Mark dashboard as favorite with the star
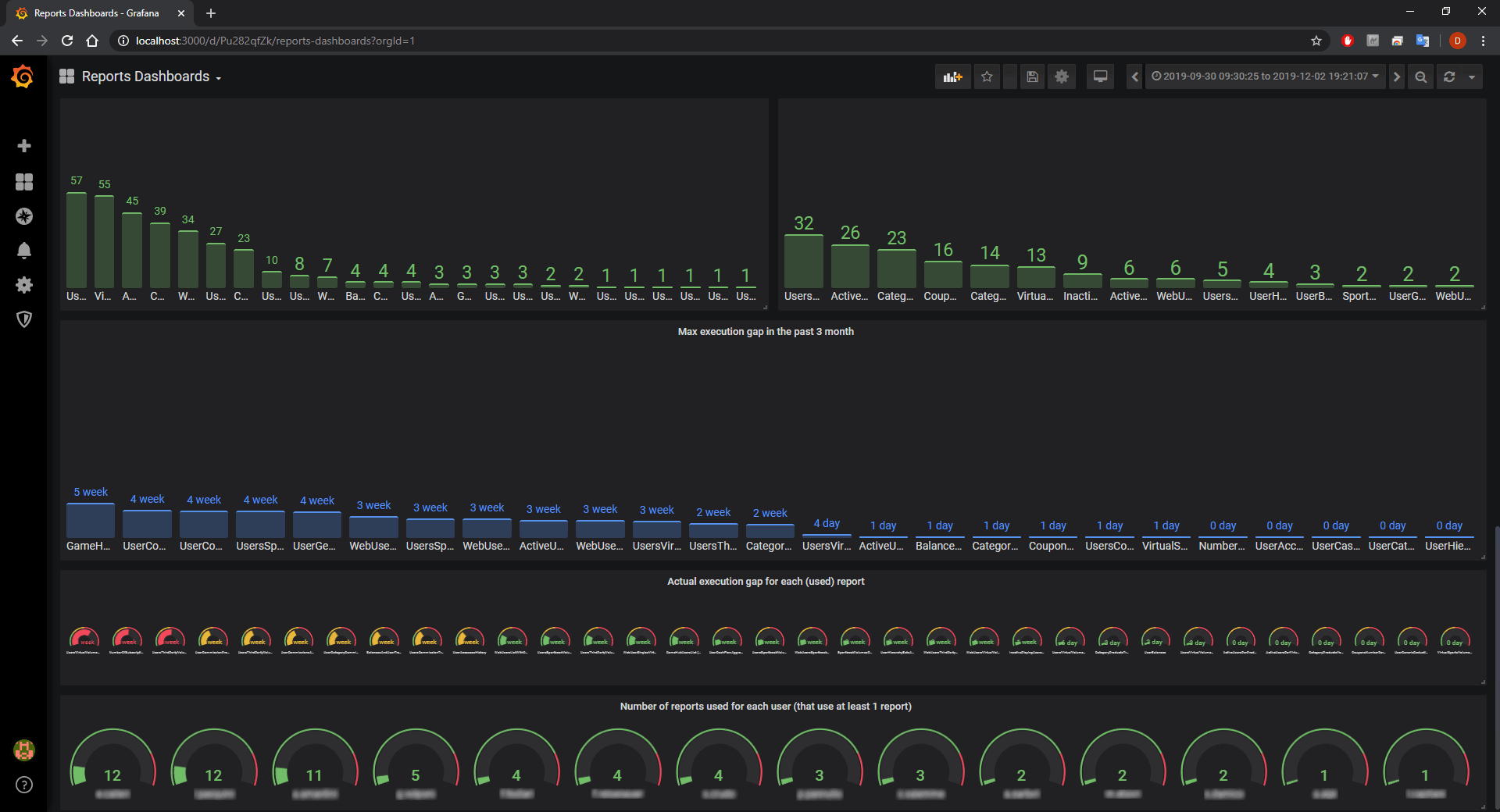 pos(987,77)
